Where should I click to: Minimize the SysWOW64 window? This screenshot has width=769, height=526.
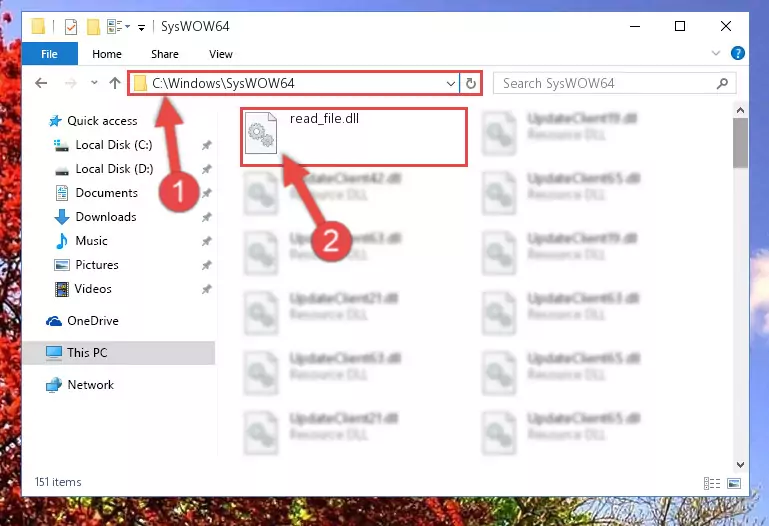(x=635, y=26)
